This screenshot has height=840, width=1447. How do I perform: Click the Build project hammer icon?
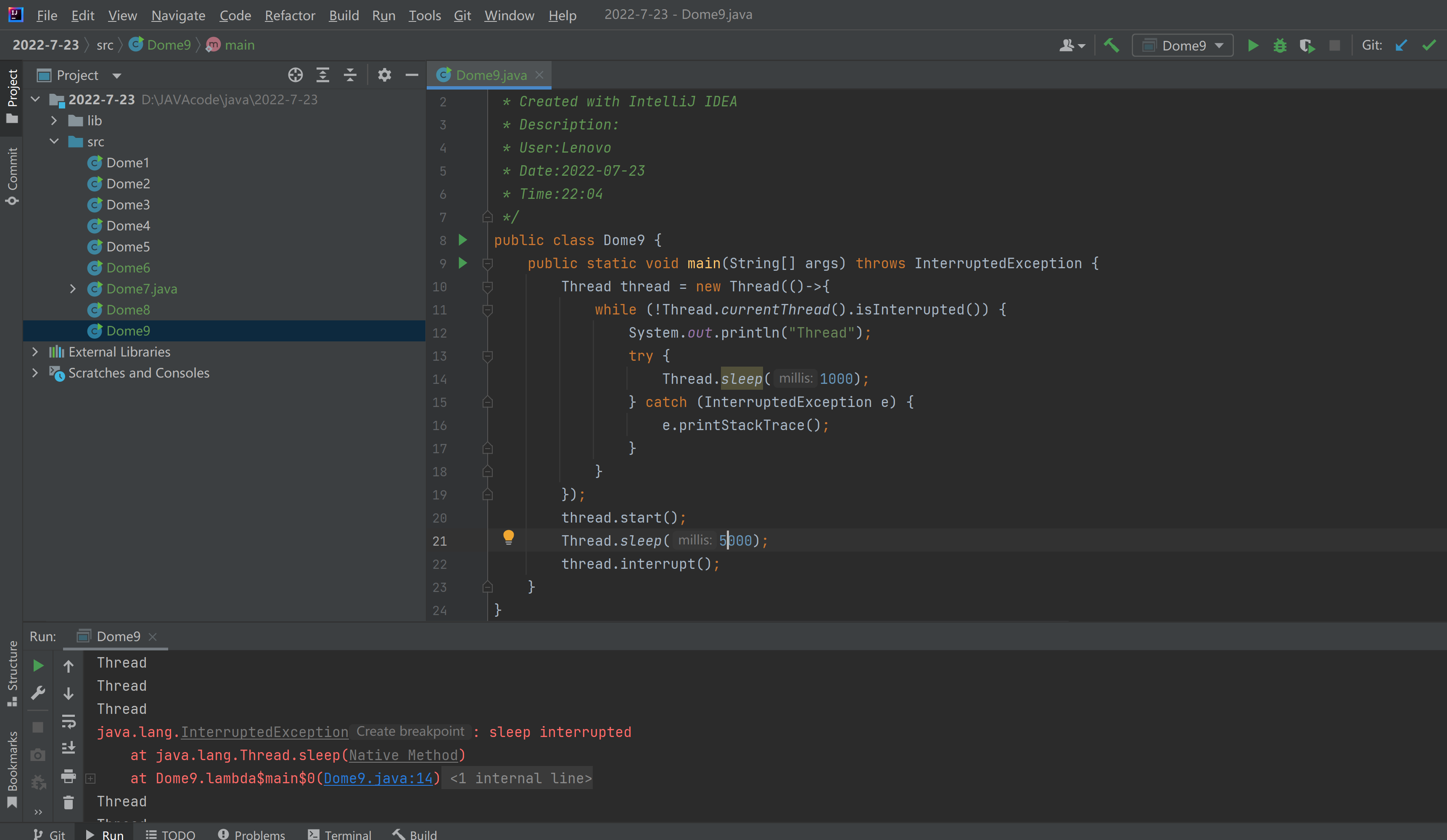pyautogui.click(x=1112, y=45)
